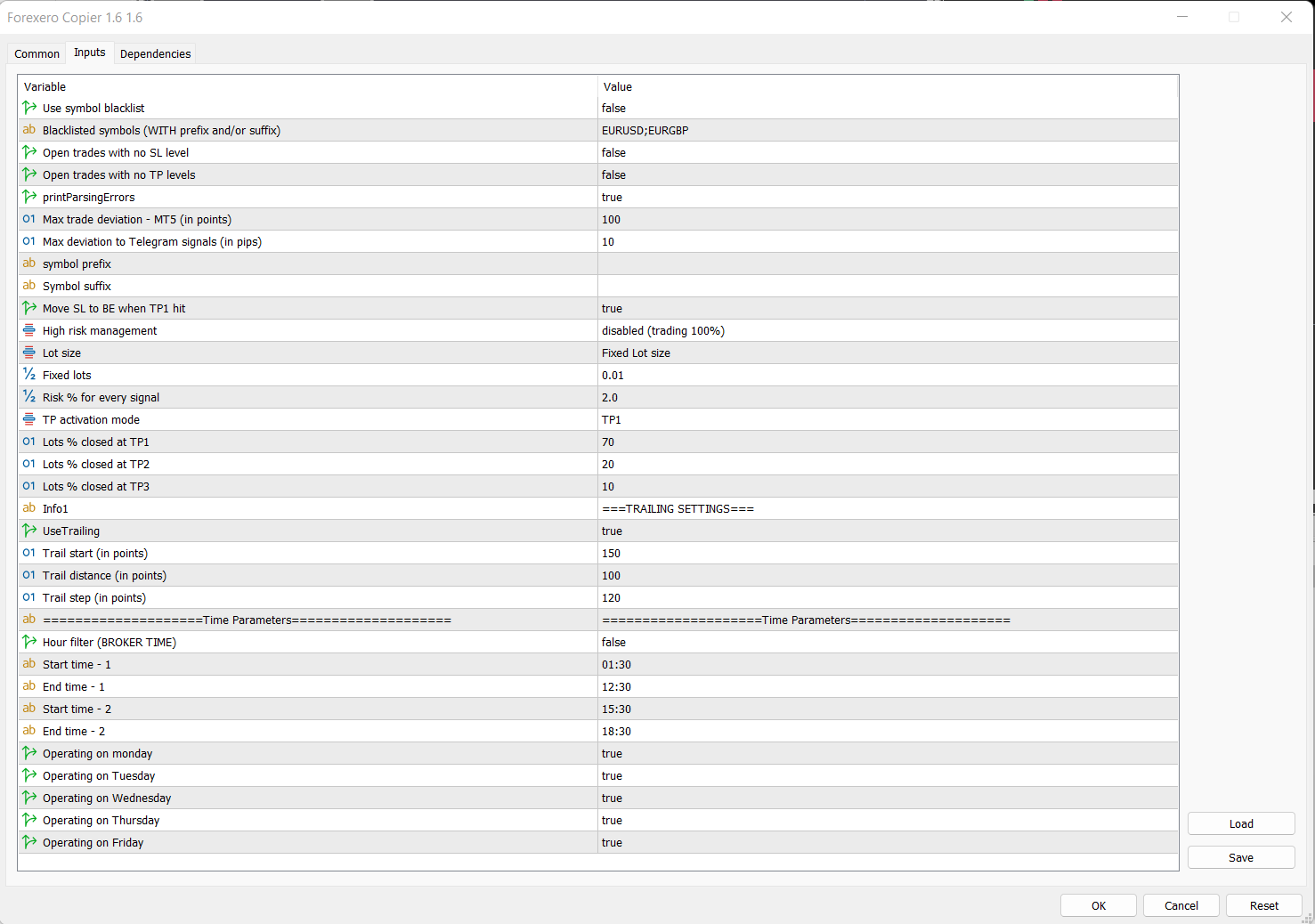Edit Start time - 2 value 15:30
Viewport: 1315px width, 924px height.
coord(888,709)
